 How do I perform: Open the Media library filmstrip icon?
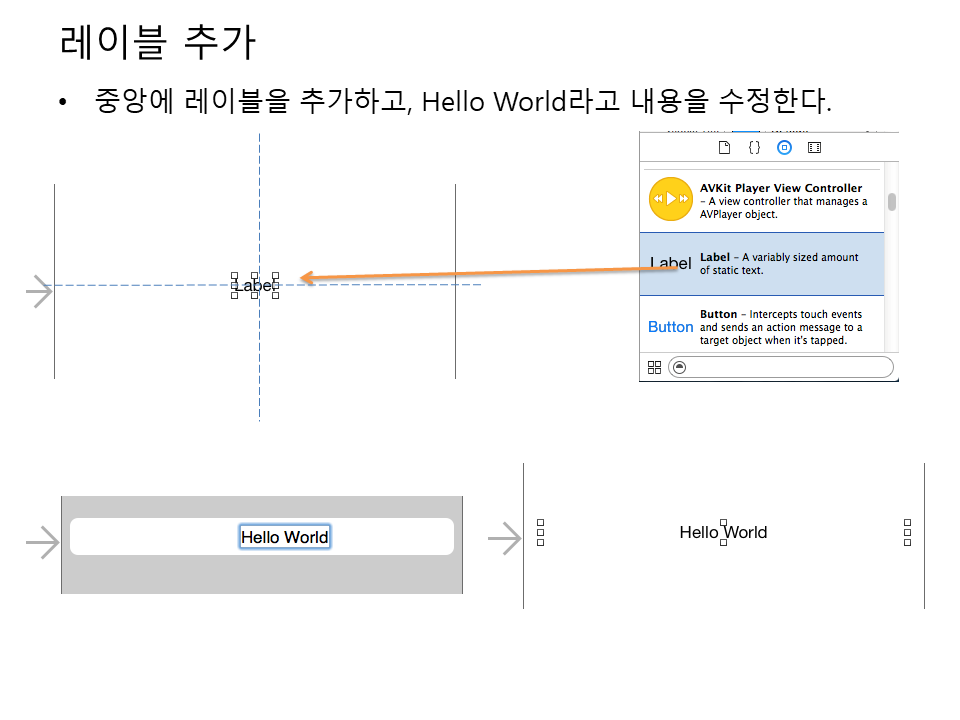814,147
